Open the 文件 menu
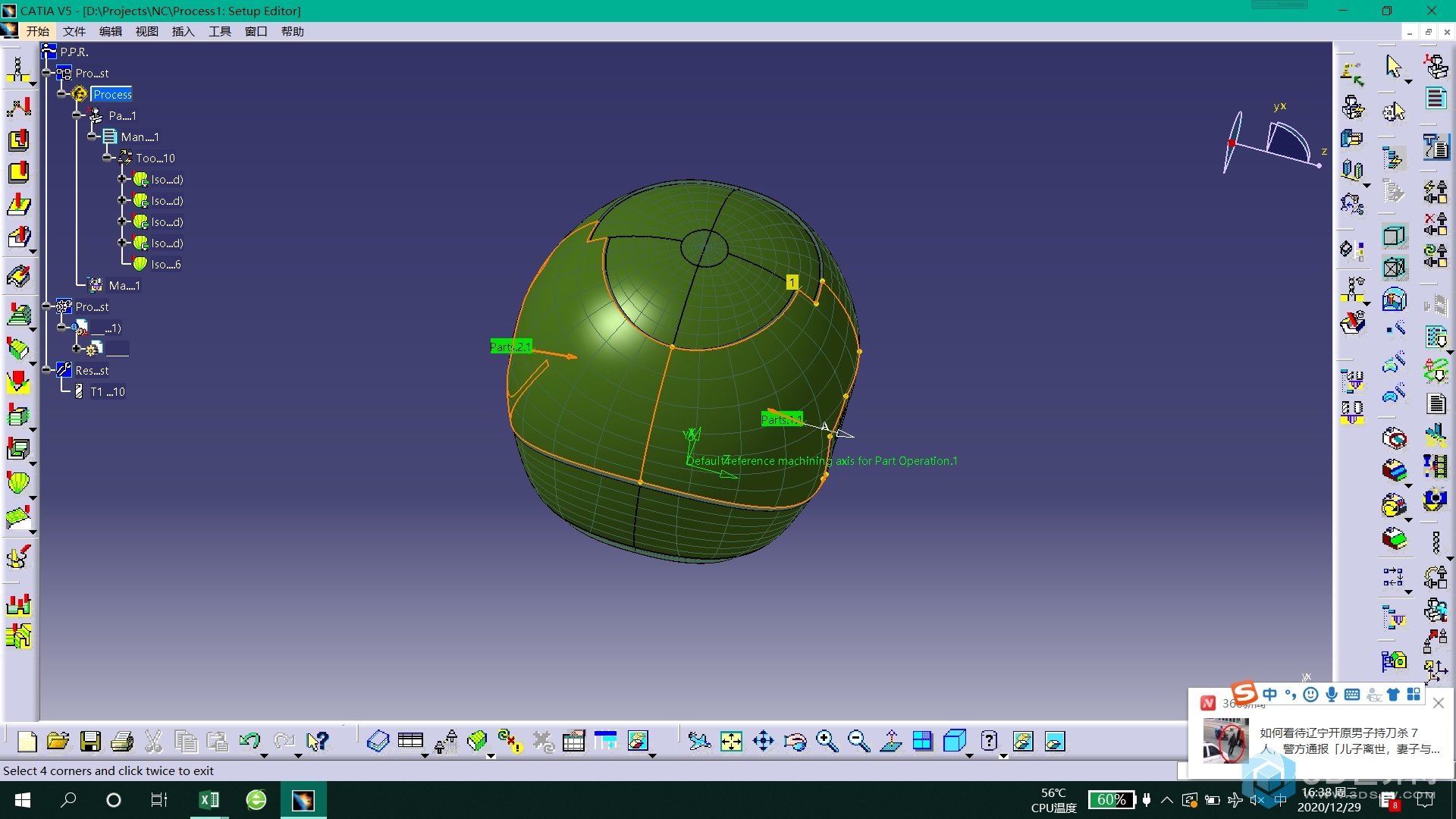Screen dimensions: 1456x819 click(74, 31)
